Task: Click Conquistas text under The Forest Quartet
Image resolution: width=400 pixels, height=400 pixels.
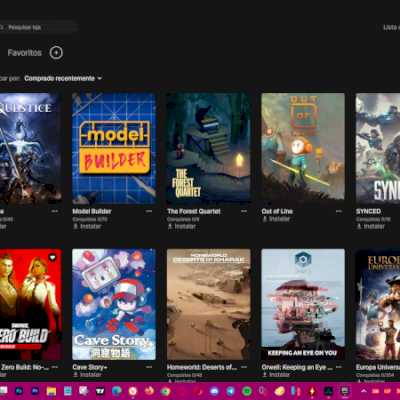Action: 183,219
